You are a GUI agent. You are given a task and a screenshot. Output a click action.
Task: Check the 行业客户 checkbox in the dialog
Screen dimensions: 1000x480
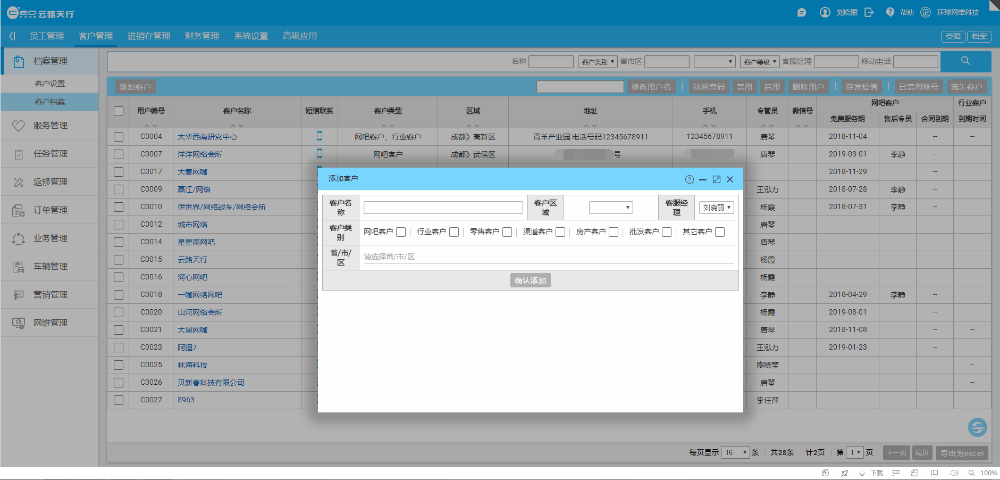point(453,232)
